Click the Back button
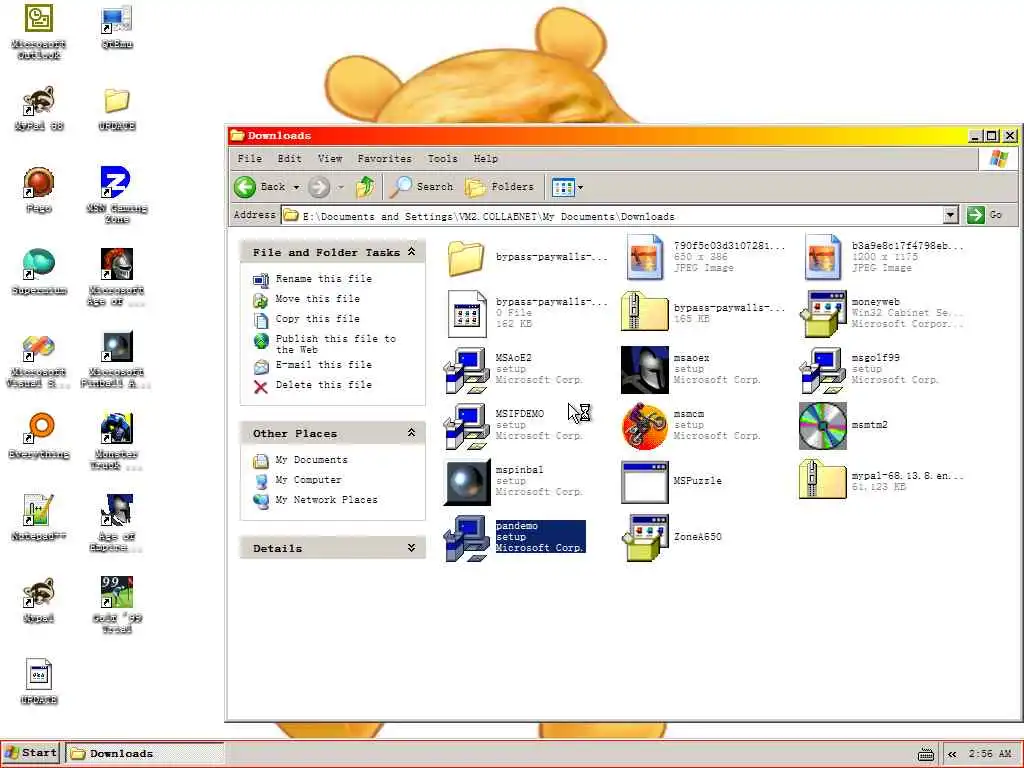The width and height of the screenshot is (1024, 768). tap(261, 187)
